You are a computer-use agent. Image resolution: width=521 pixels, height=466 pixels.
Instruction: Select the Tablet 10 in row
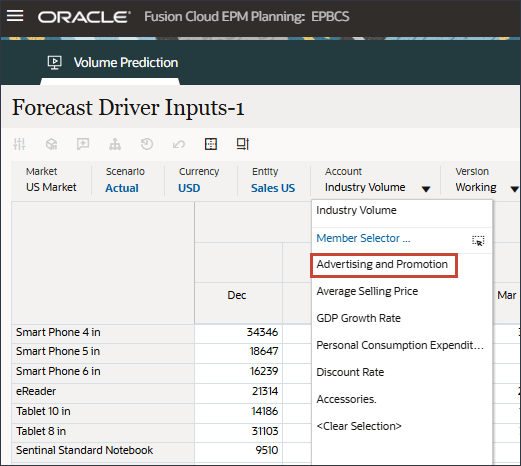pyautogui.click(x=103, y=413)
